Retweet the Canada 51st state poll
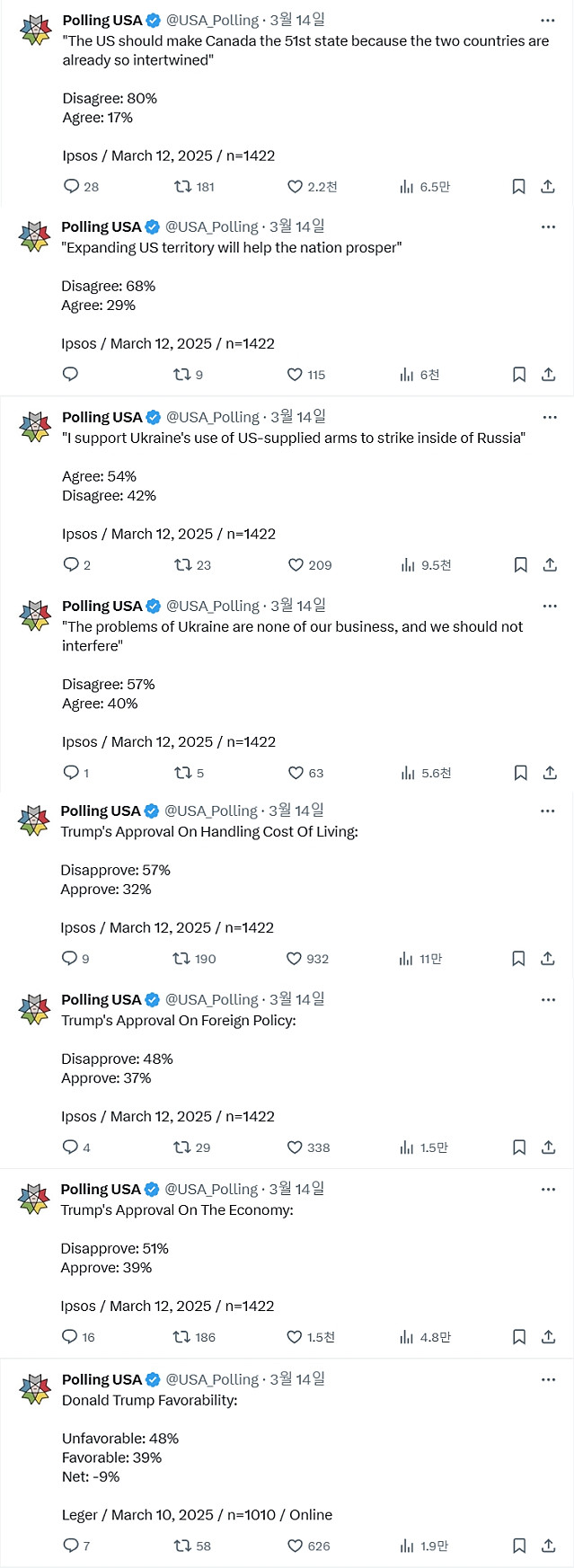Screen dimensions: 574x1568 coord(183,187)
